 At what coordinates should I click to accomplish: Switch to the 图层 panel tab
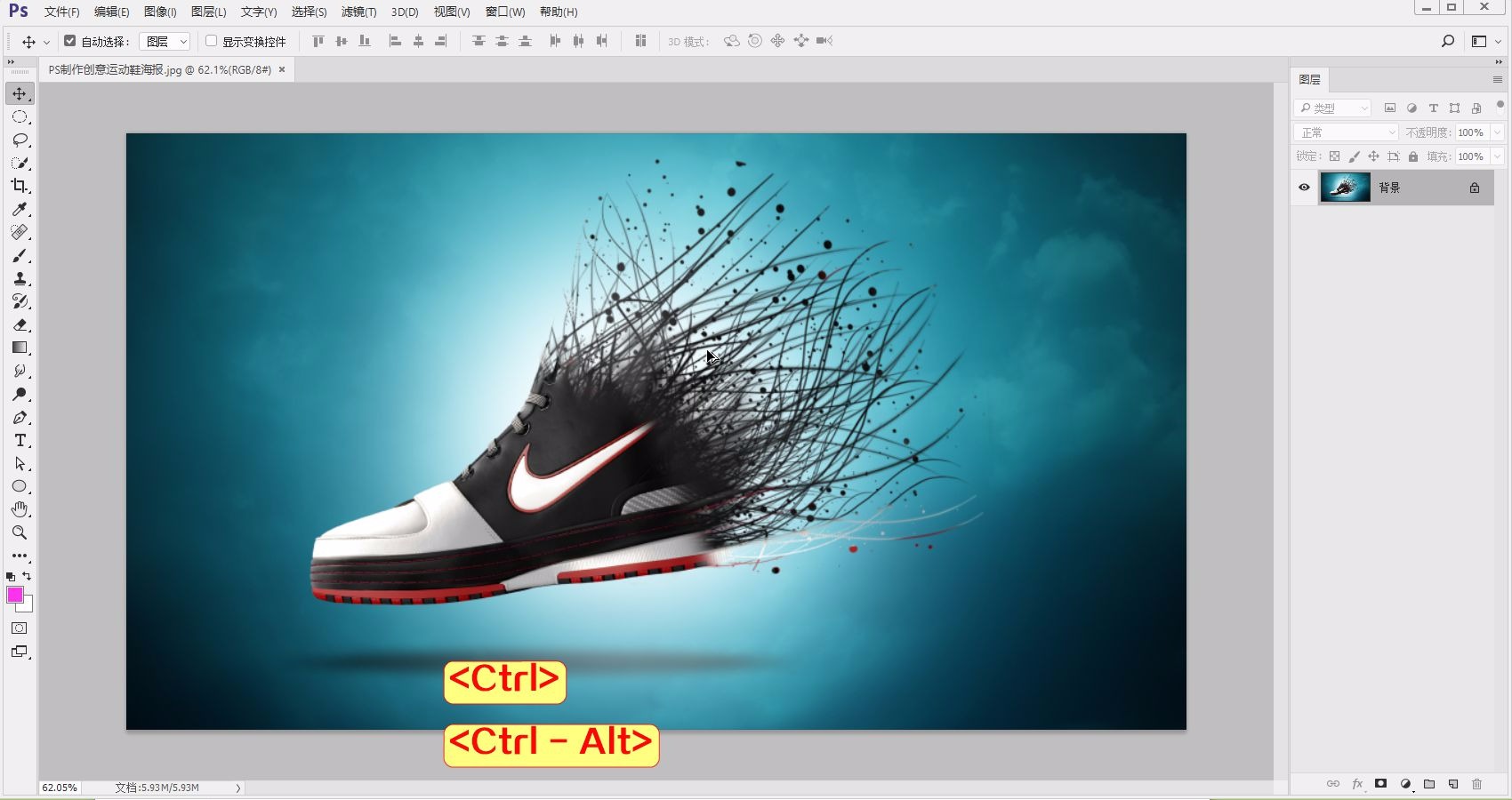pos(1310,80)
